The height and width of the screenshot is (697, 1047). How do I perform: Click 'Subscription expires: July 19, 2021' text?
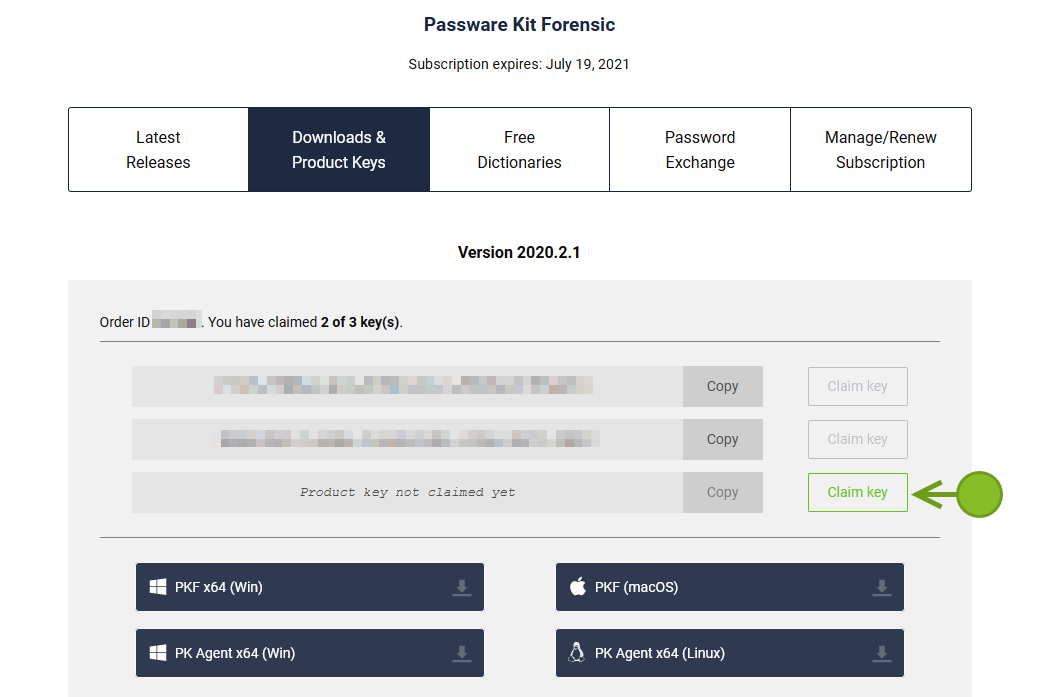pyautogui.click(x=519, y=64)
